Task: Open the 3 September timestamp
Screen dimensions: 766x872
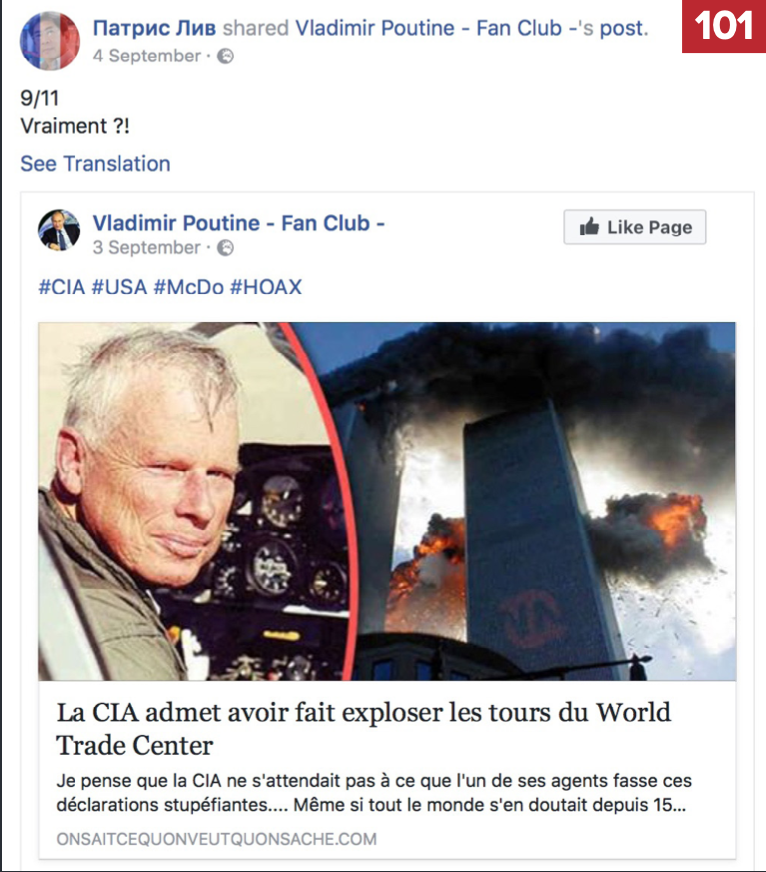Action: pos(146,247)
